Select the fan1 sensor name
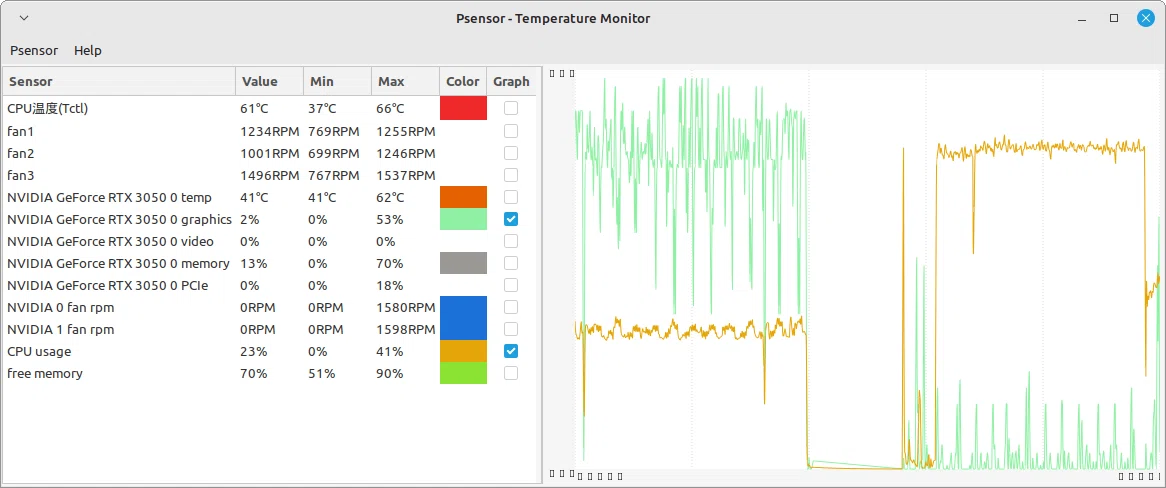1166x488 pixels. click(x=21, y=132)
